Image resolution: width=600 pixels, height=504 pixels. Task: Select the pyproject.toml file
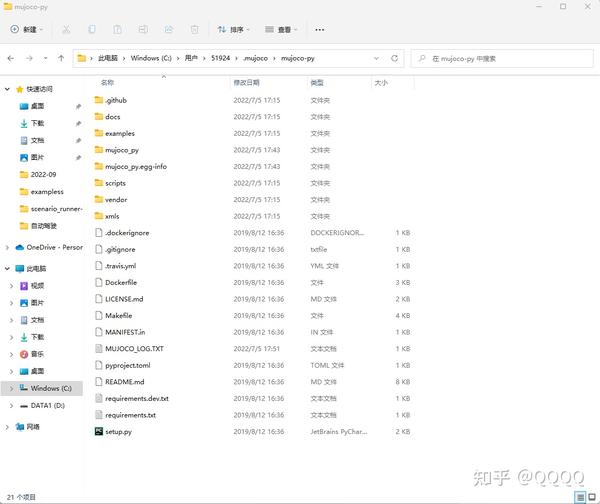click(127, 365)
